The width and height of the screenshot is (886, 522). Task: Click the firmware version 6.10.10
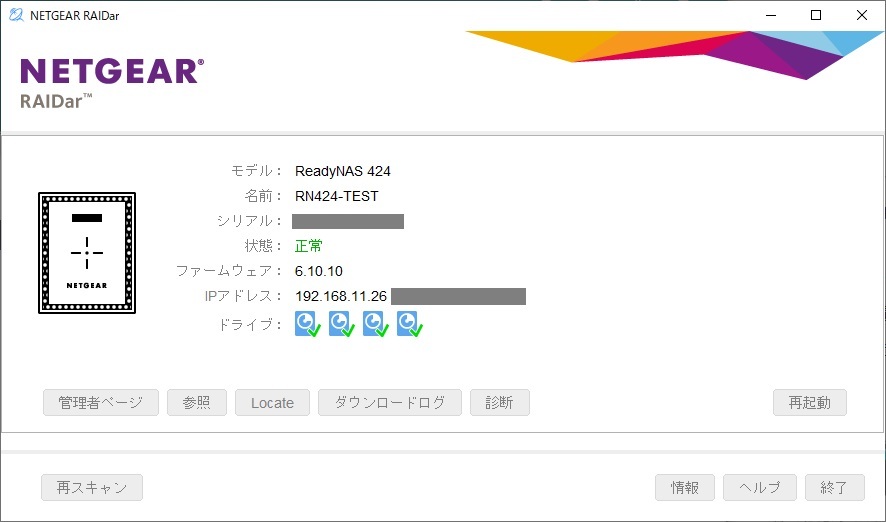(x=319, y=271)
